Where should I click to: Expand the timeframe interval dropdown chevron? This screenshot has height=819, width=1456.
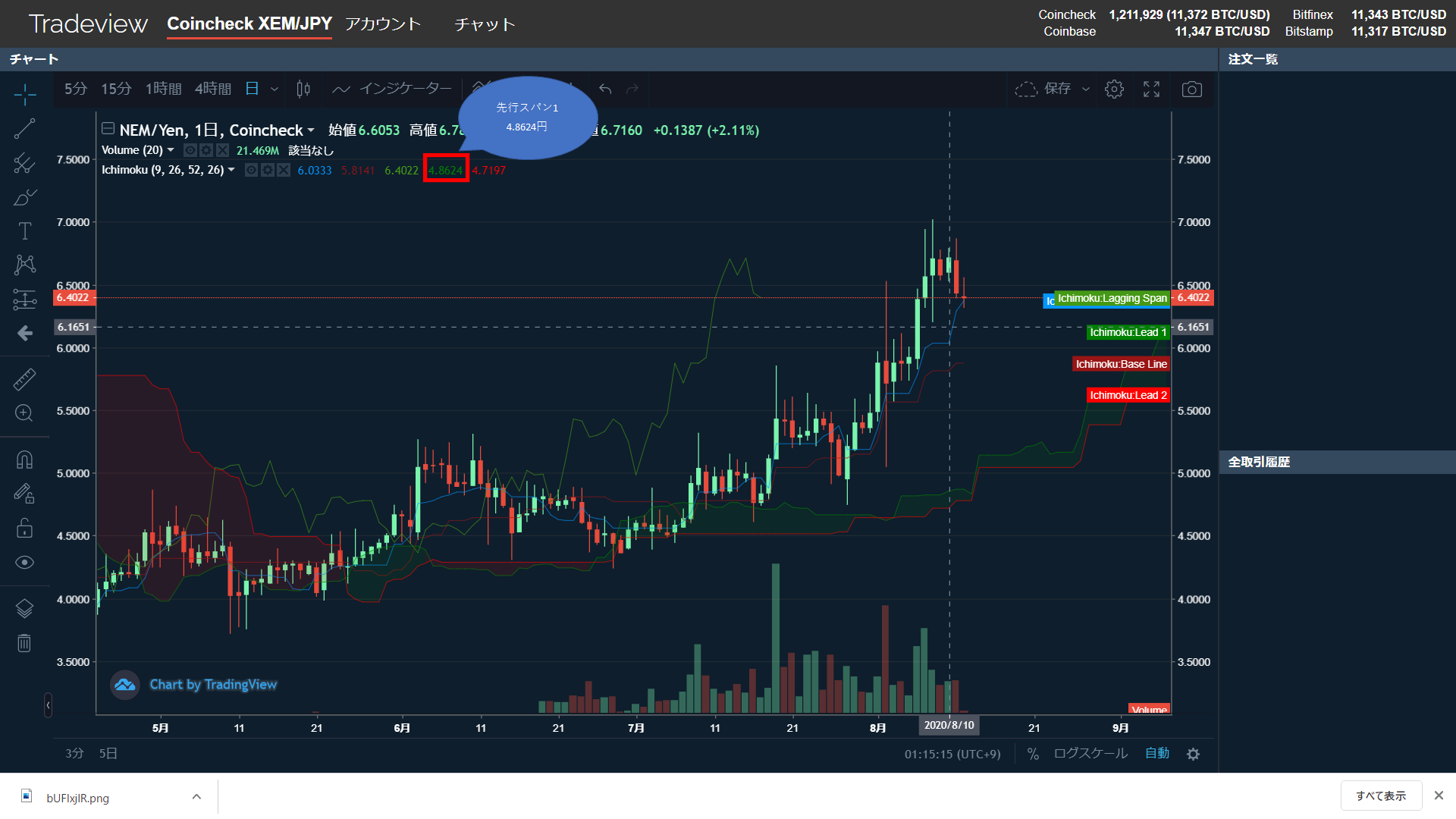tap(275, 89)
